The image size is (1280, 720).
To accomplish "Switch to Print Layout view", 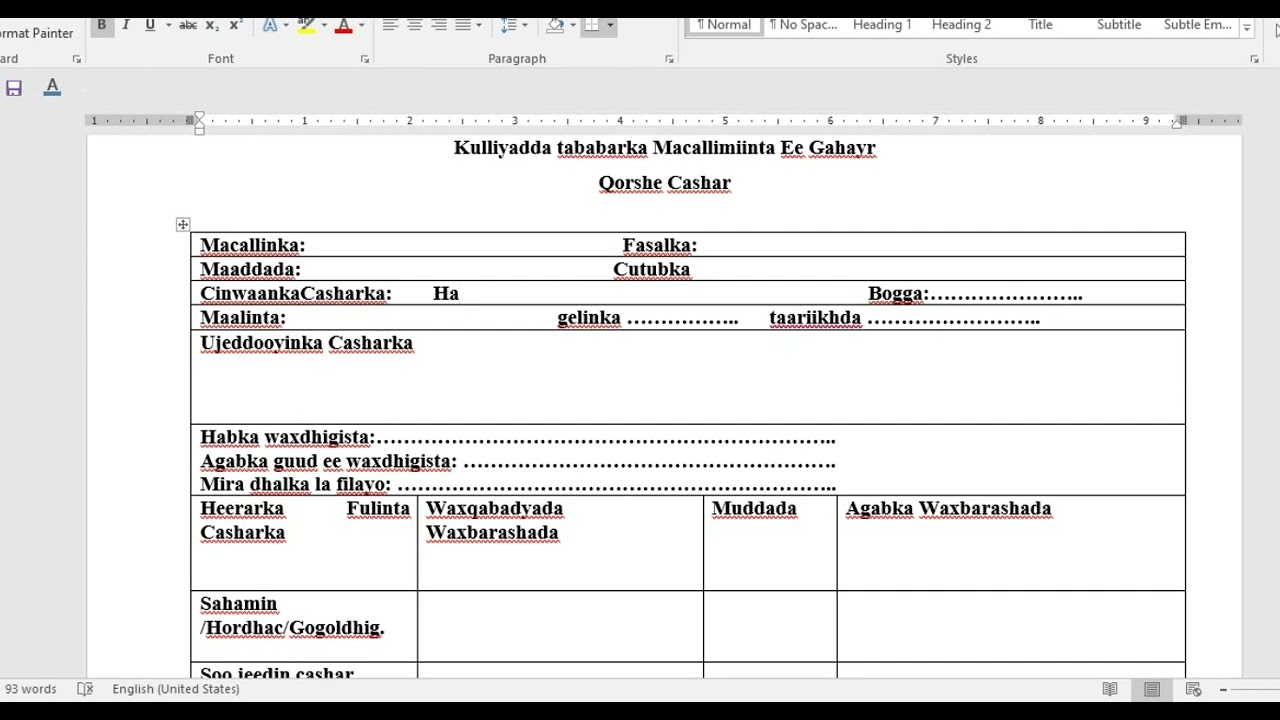I will coord(1152,689).
